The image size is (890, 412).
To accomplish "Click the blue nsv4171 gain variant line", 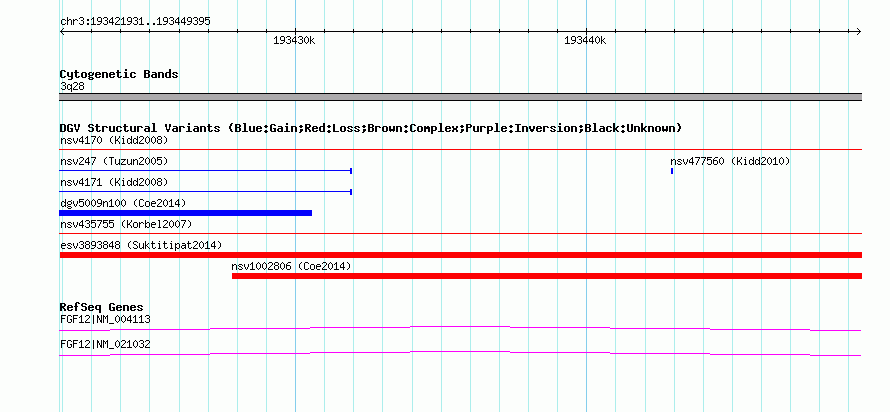I will pyautogui.click(x=205, y=192).
